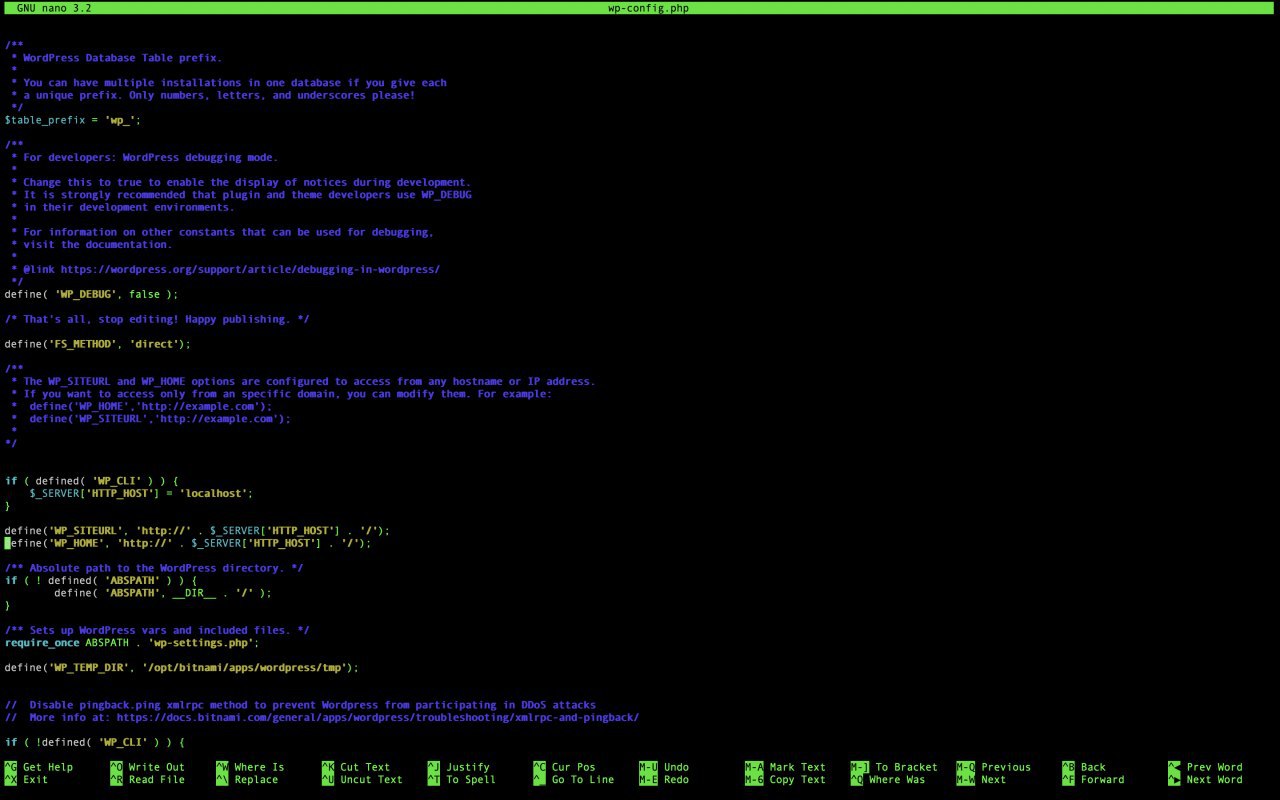Click the if defined 'WP_CLI' line followed by $_SERVER
The image size is (1280, 800).
[91, 481]
